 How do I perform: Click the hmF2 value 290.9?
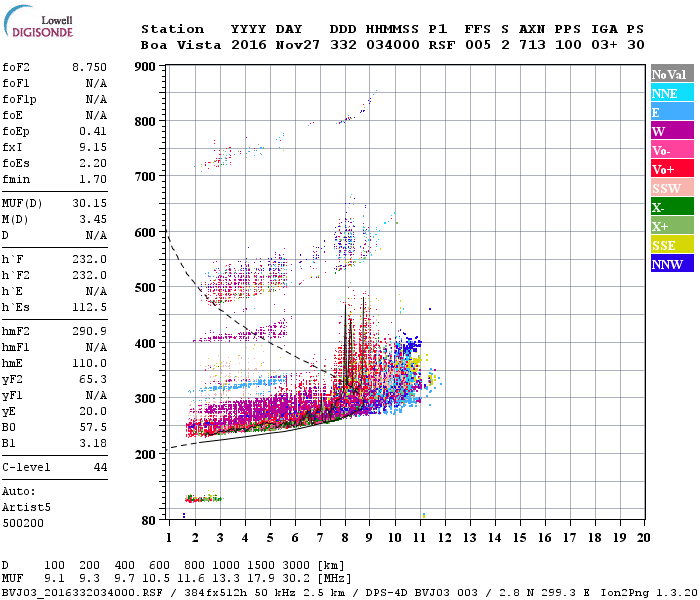click(89, 331)
